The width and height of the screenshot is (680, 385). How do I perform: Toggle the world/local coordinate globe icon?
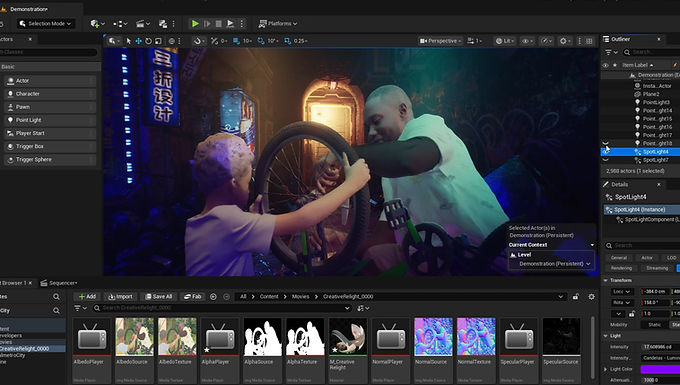pos(172,41)
